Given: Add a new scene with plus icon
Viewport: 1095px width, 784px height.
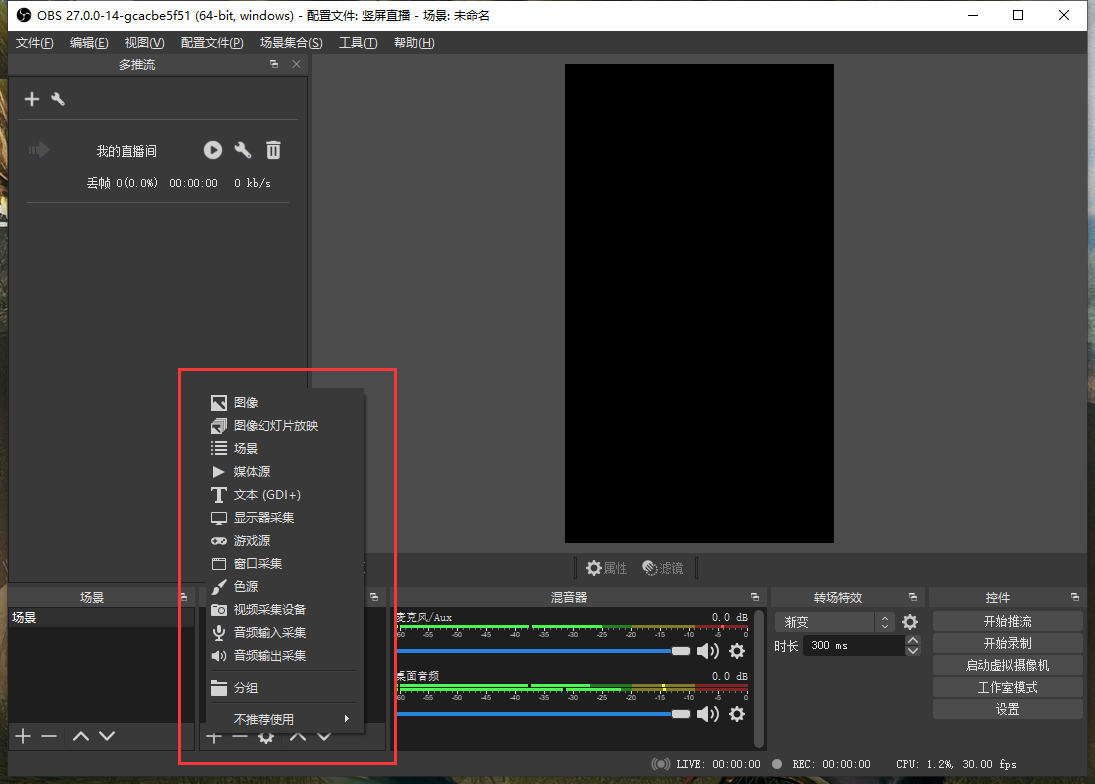Looking at the screenshot, I should [x=23, y=737].
